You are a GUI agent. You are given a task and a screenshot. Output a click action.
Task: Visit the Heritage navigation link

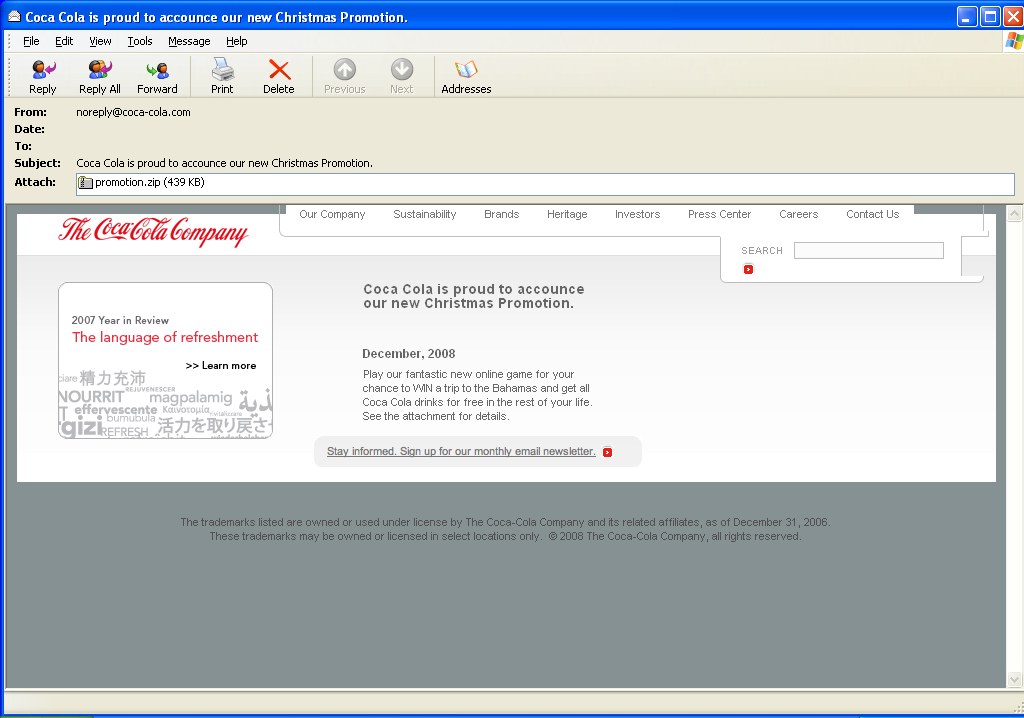pyautogui.click(x=567, y=214)
